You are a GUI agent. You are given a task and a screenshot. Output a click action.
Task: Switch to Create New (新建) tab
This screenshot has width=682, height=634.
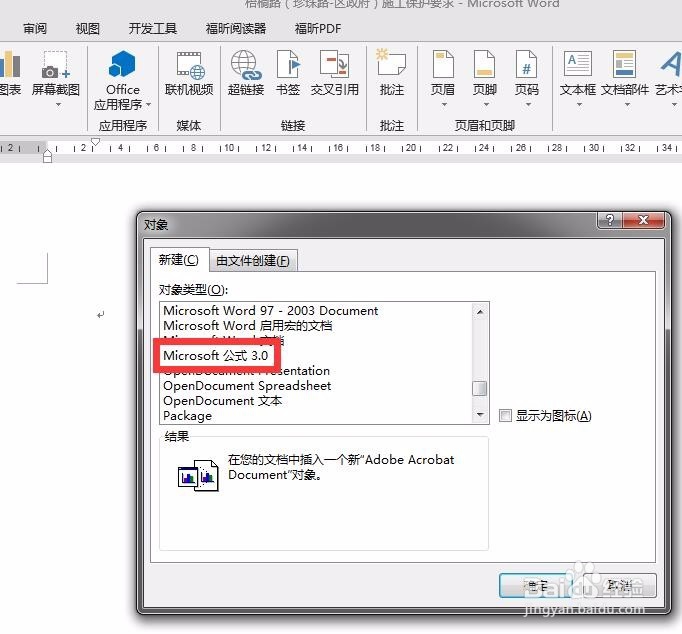tap(179, 260)
